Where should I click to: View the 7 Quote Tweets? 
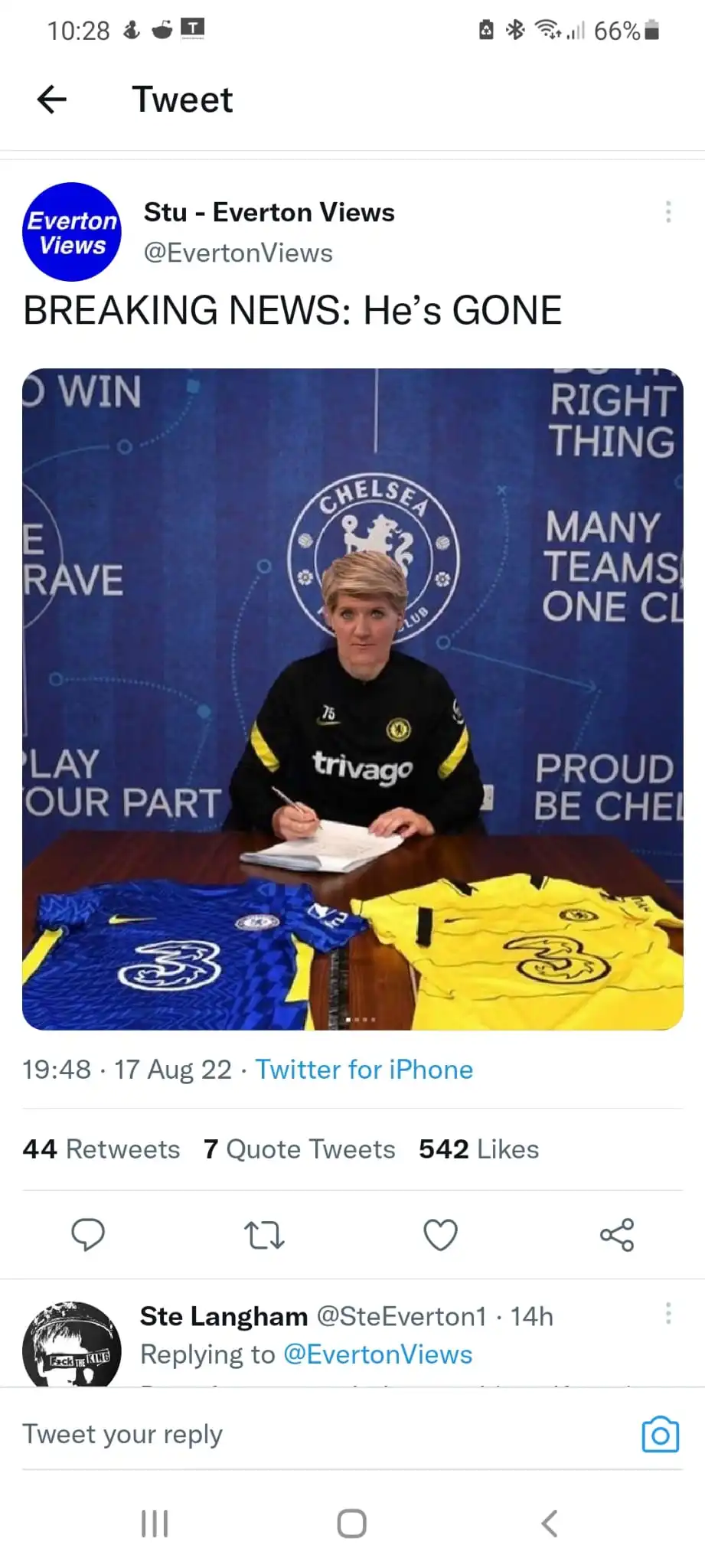[x=299, y=1148]
